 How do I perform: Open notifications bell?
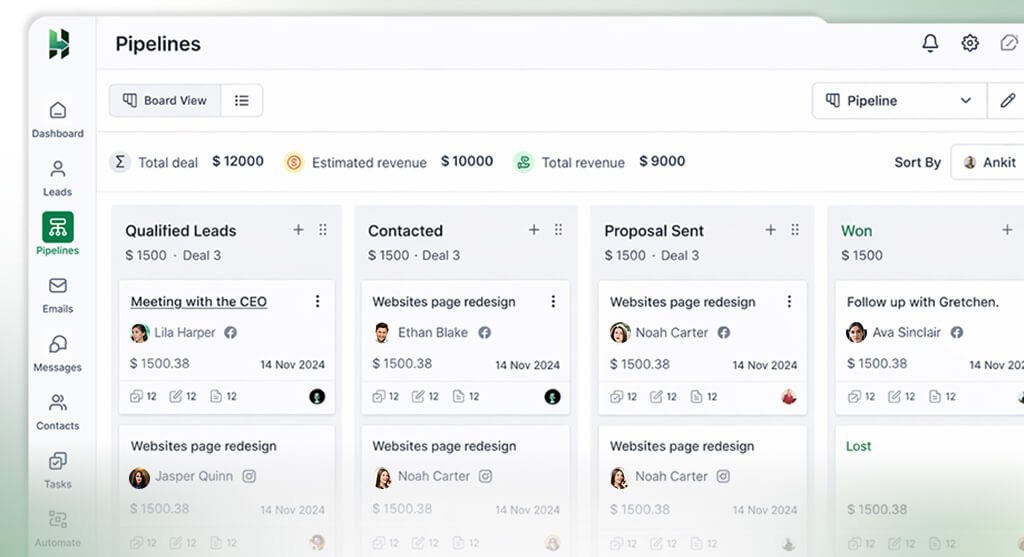(x=930, y=43)
